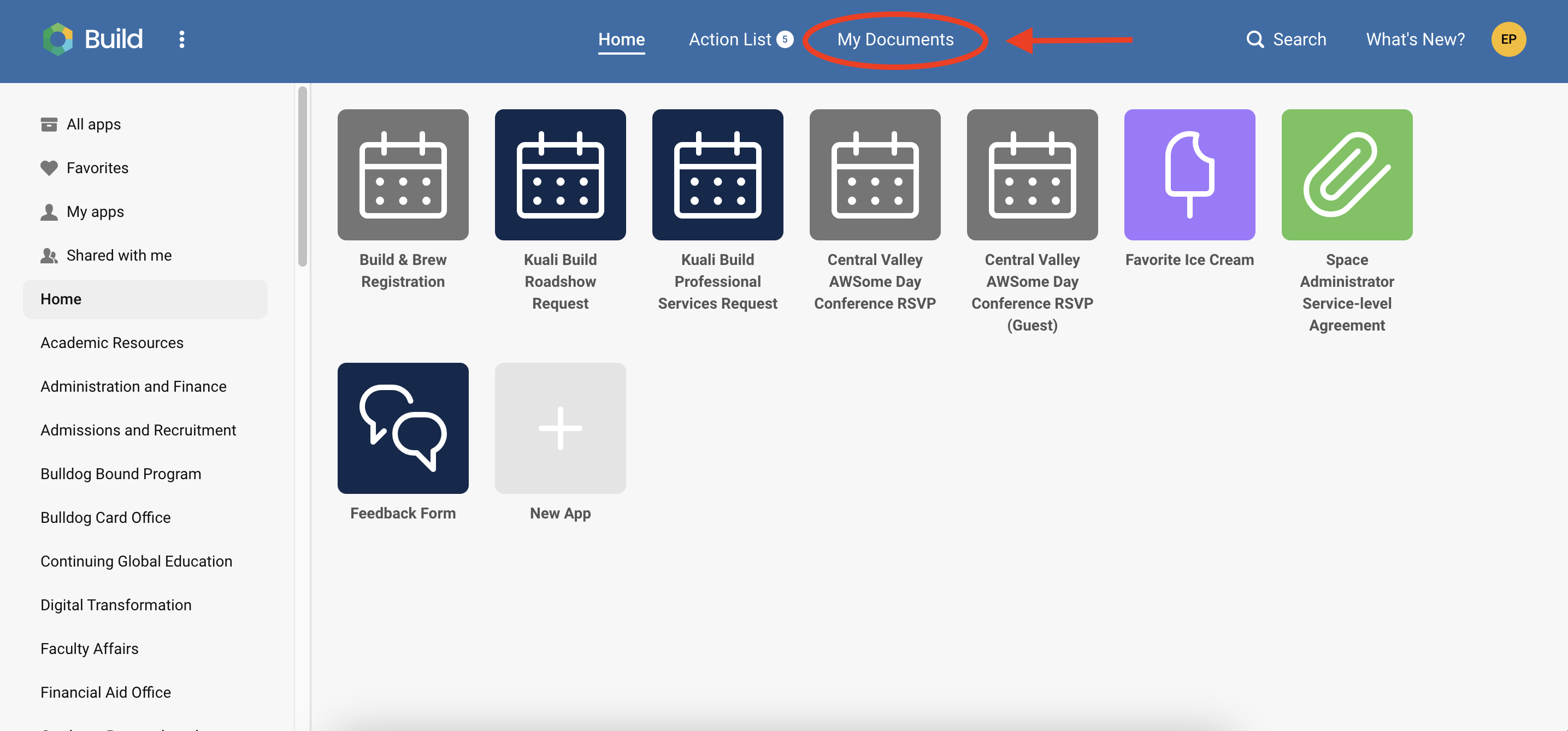Image resolution: width=1568 pixels, height=731 pixels.
Task: Click the sidebar vertical scrollbar
Action: [303, 176]
